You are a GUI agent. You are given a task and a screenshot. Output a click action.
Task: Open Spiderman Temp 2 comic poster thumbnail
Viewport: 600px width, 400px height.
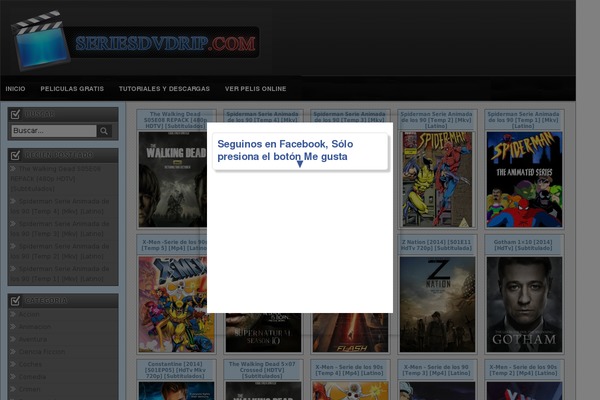[x=437, y=180]
